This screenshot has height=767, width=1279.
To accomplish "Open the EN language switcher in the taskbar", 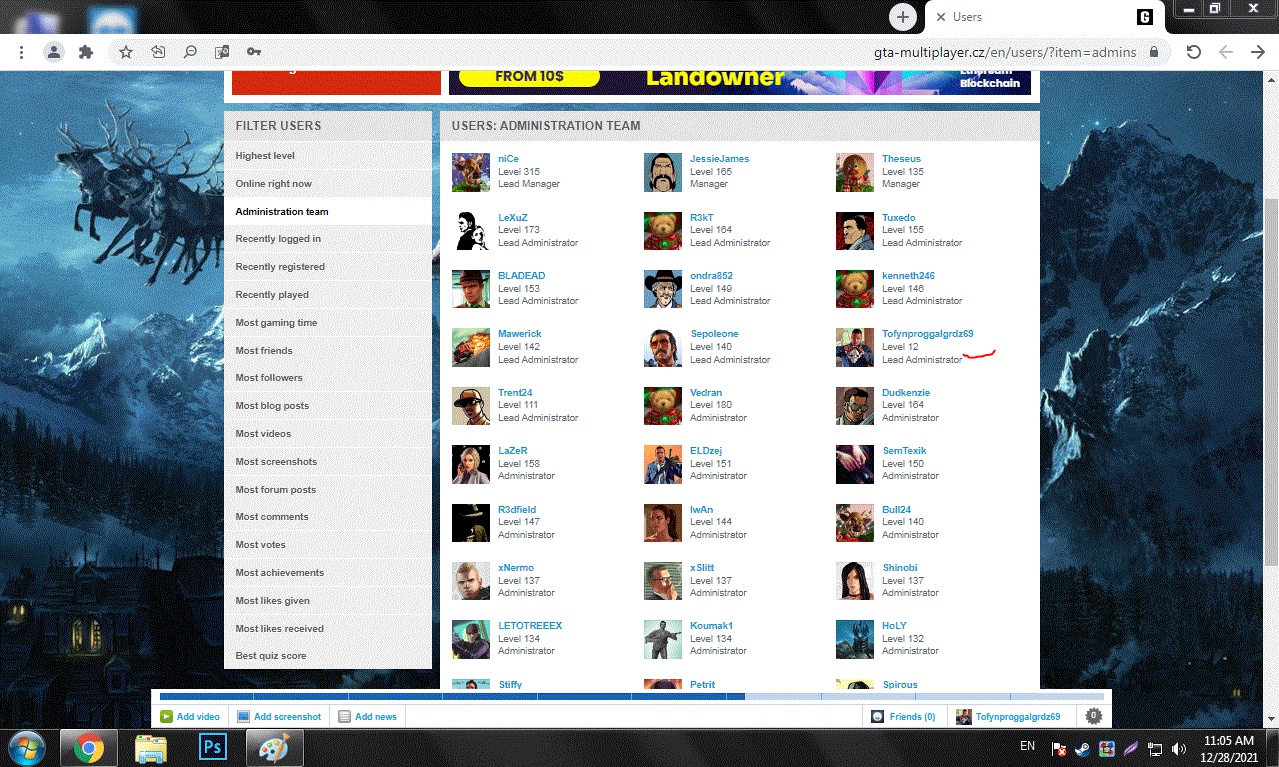I will (x=1026, y=748).
